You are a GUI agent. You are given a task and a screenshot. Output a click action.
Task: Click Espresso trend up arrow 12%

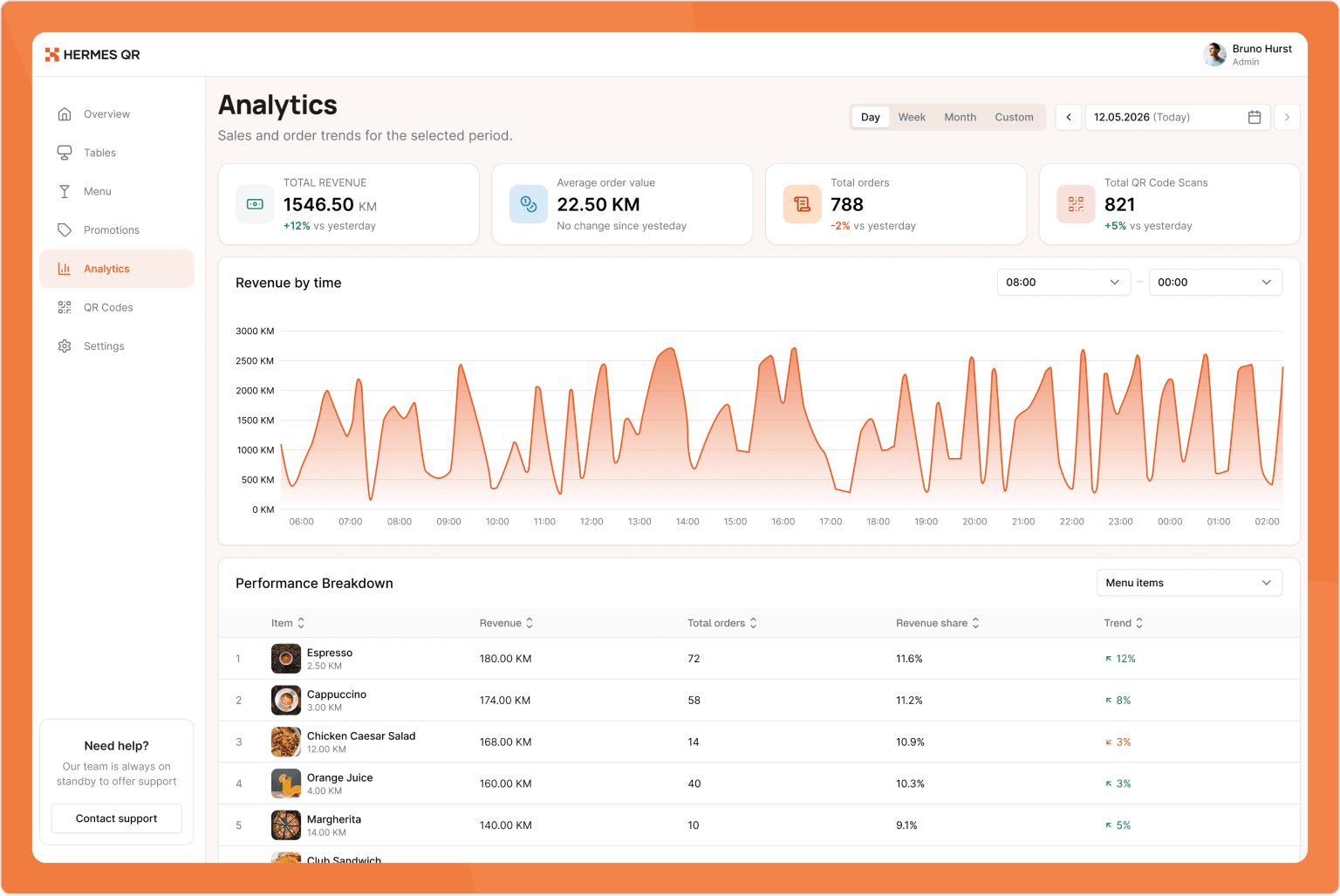click(x=1120, y=659)
